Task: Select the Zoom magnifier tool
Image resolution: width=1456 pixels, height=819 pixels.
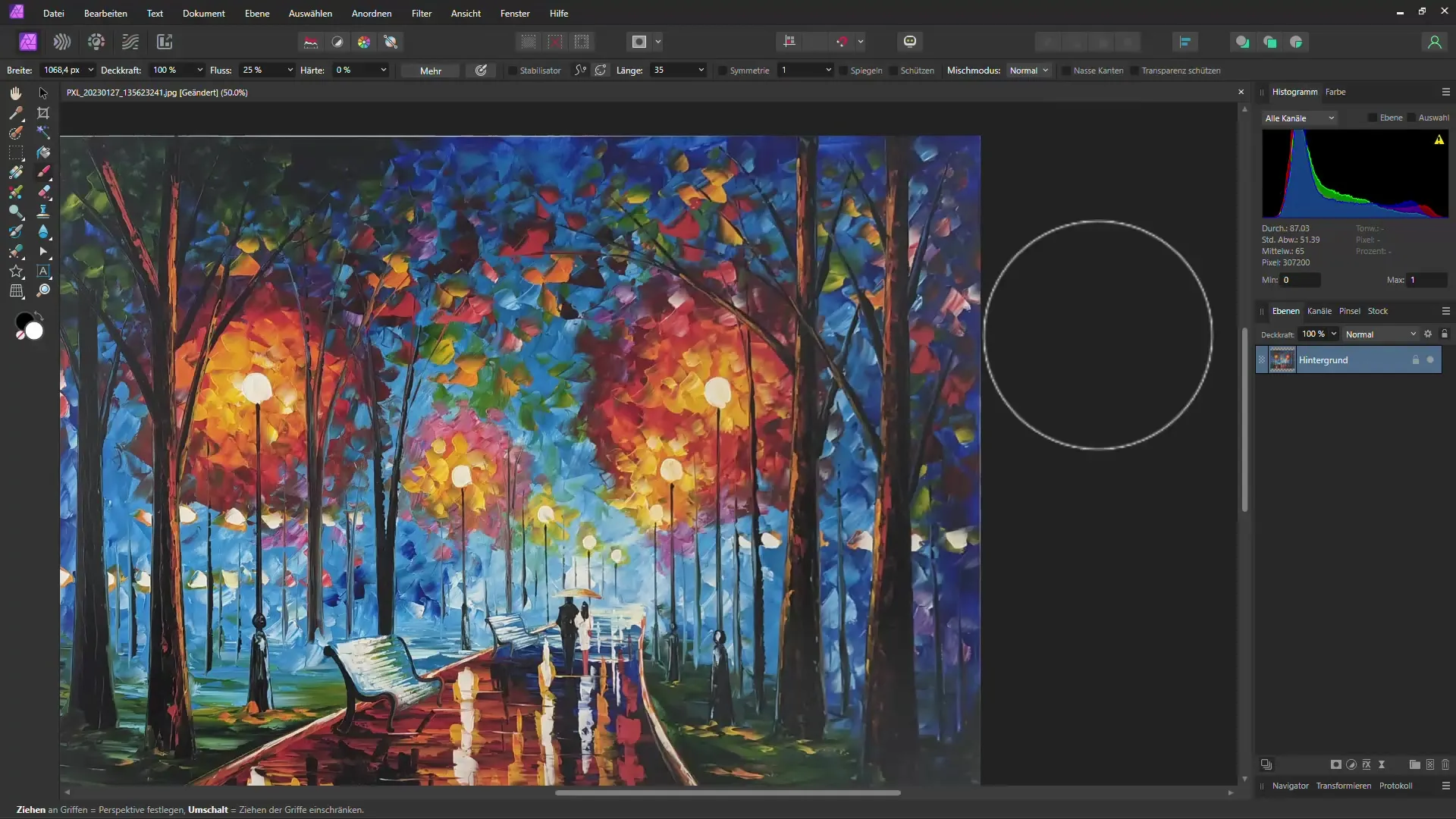Action: tap(43, 290)
